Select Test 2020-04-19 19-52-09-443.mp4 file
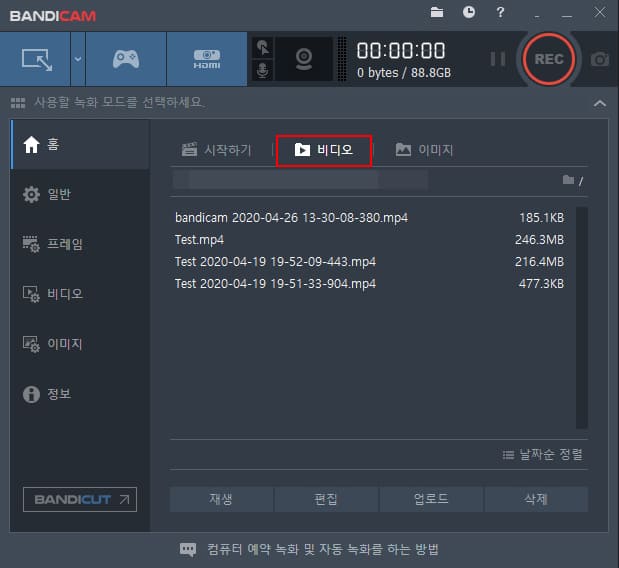 pos(370,262)
